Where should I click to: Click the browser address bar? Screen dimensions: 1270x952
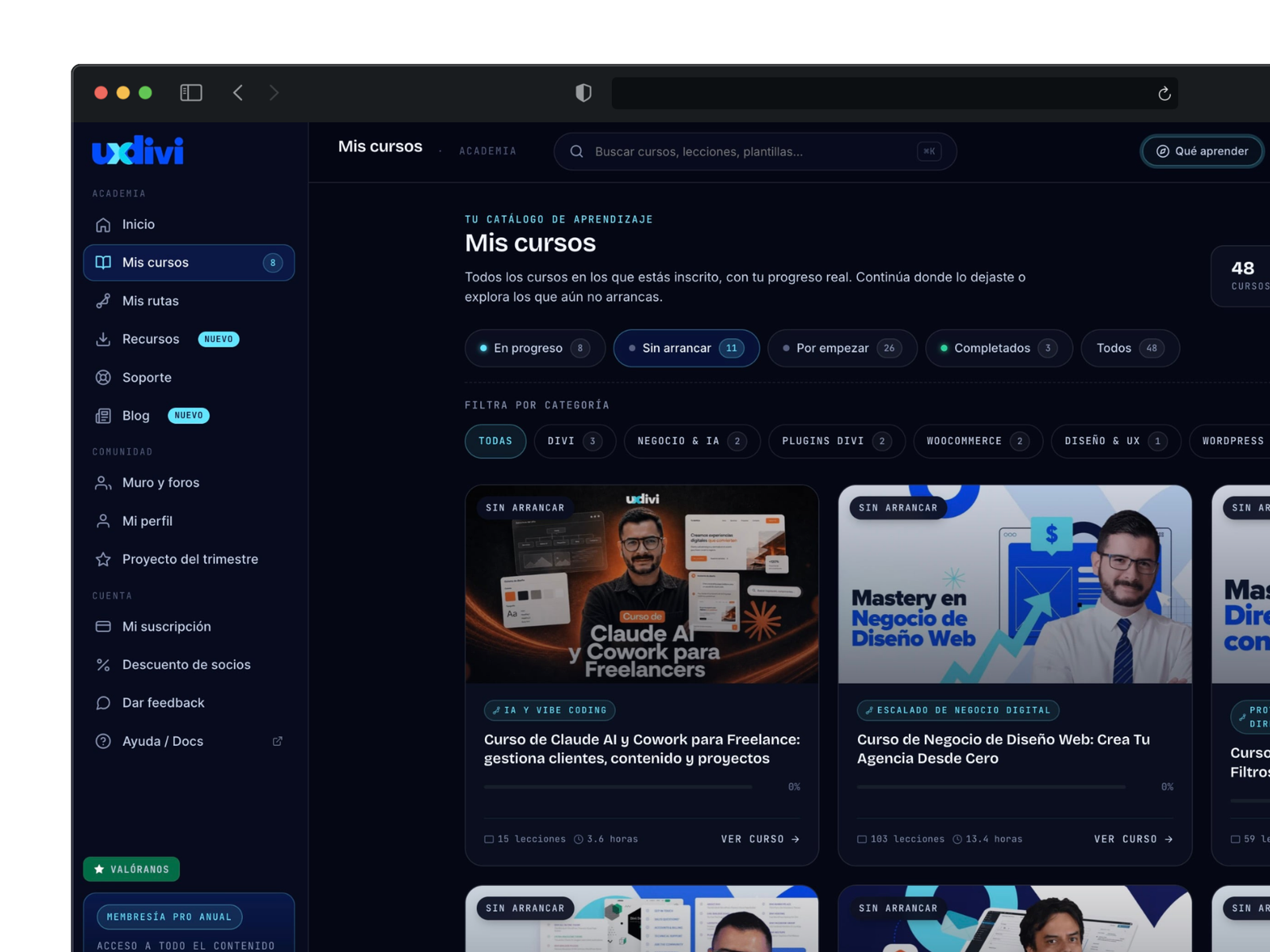click(895, 93)
